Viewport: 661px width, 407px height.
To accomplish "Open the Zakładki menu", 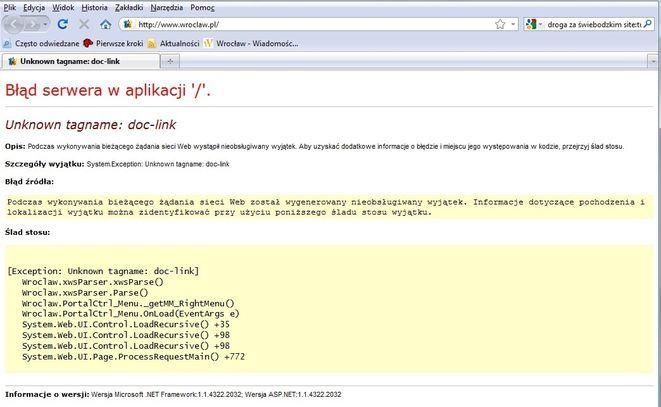I will coord(129,7).
